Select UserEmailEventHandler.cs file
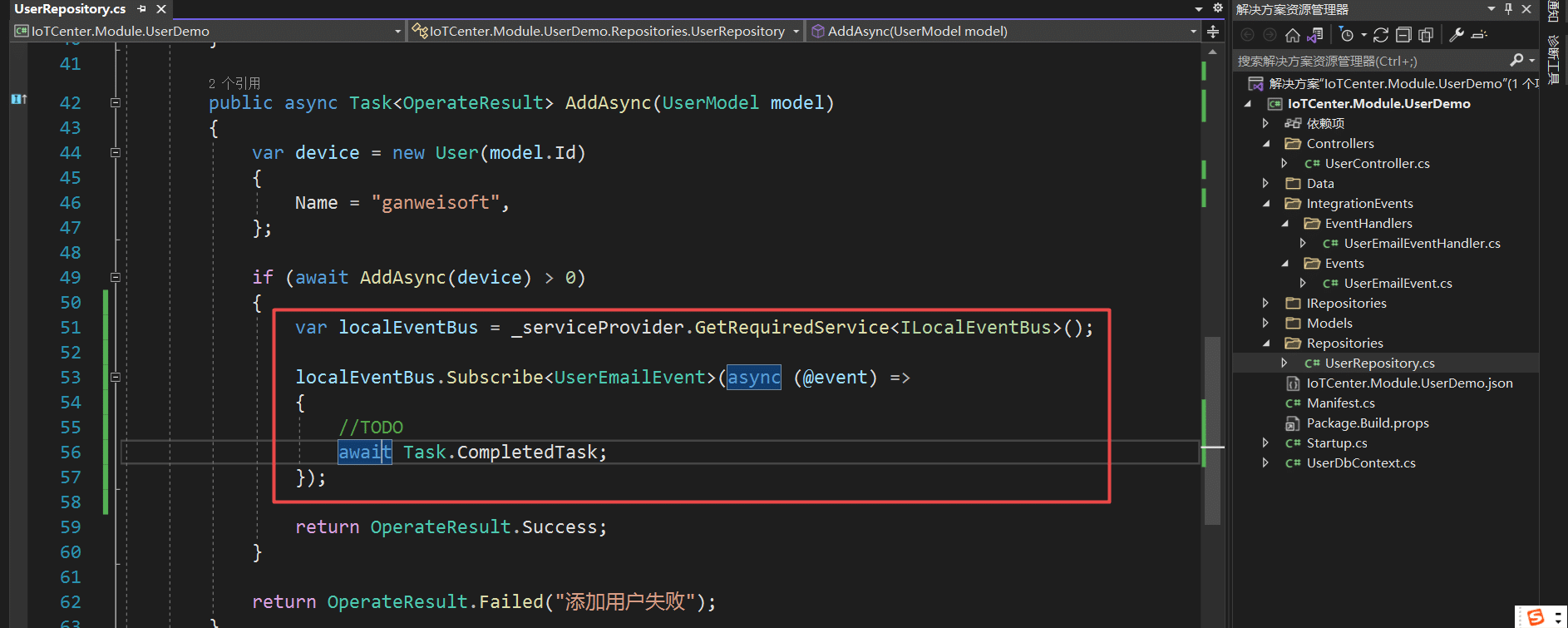Image resolution: width=1568 pixels, height=628 pixels. point(1423,244)
